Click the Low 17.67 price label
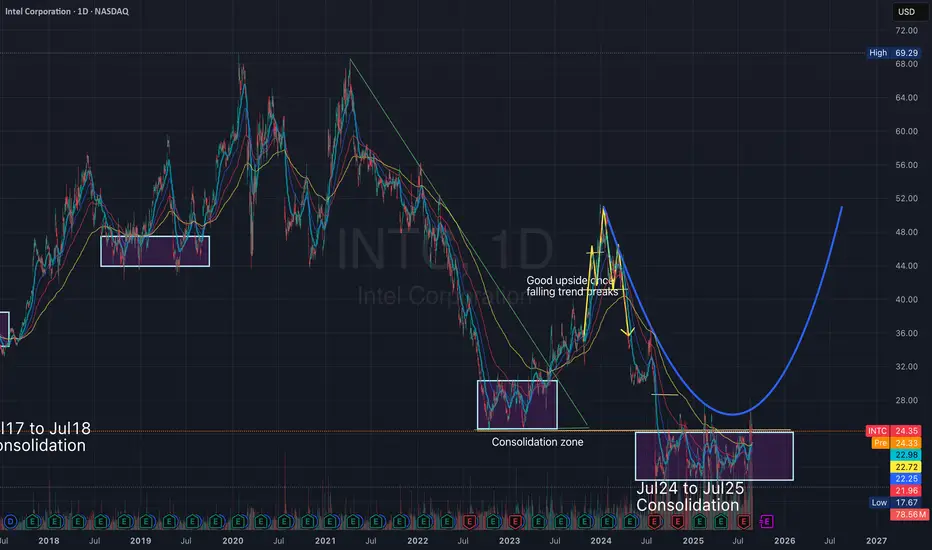This screenshot has width=932, height=550. click(895, 502)
